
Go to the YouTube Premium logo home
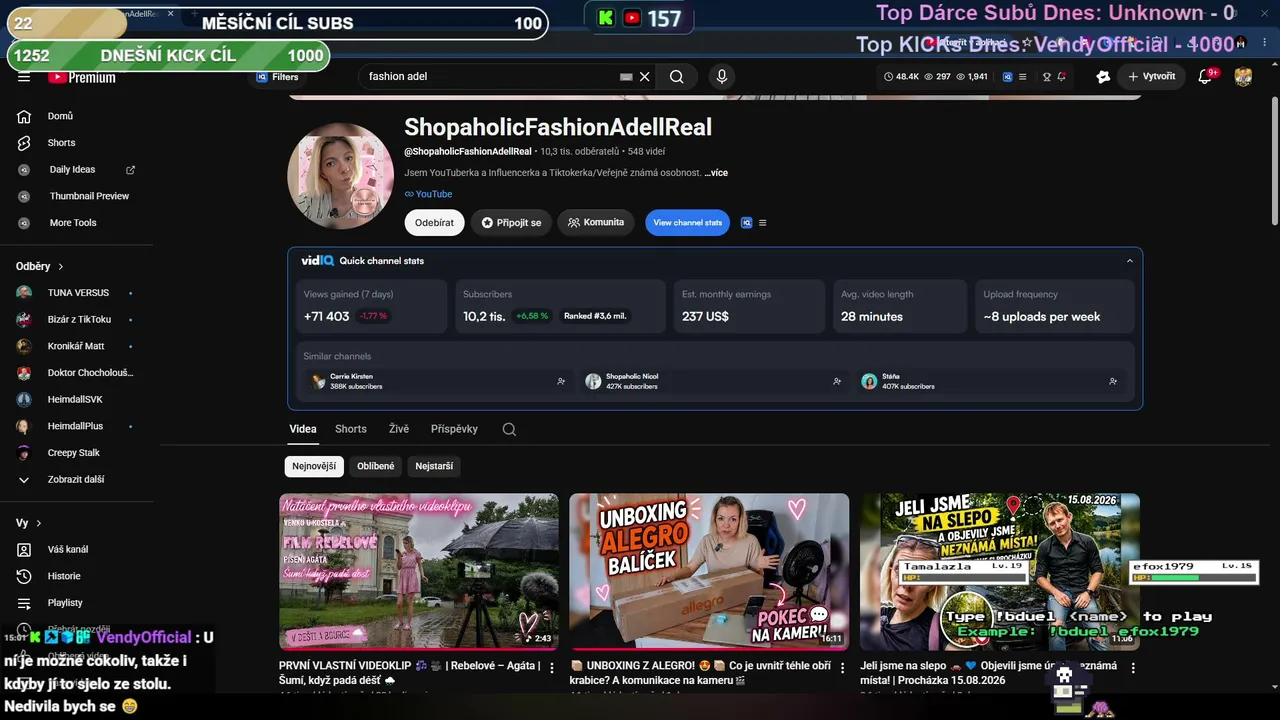click(x=82, y=77)
